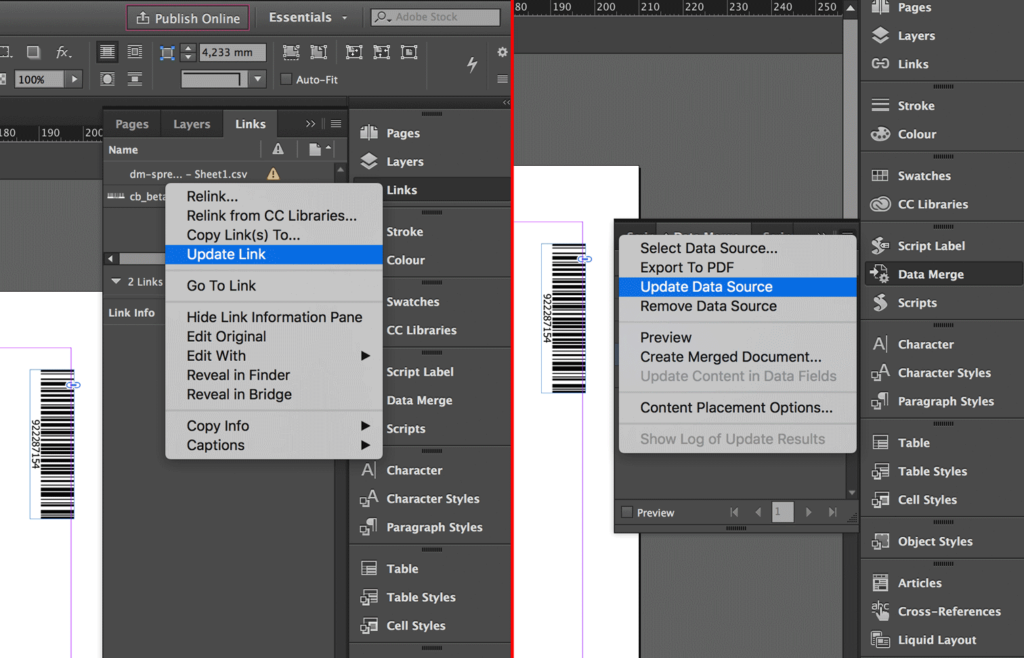This screenshot has width=1024, height=658.
Task: Increase the 4,233 mm value with stepper
Action: 188,48
